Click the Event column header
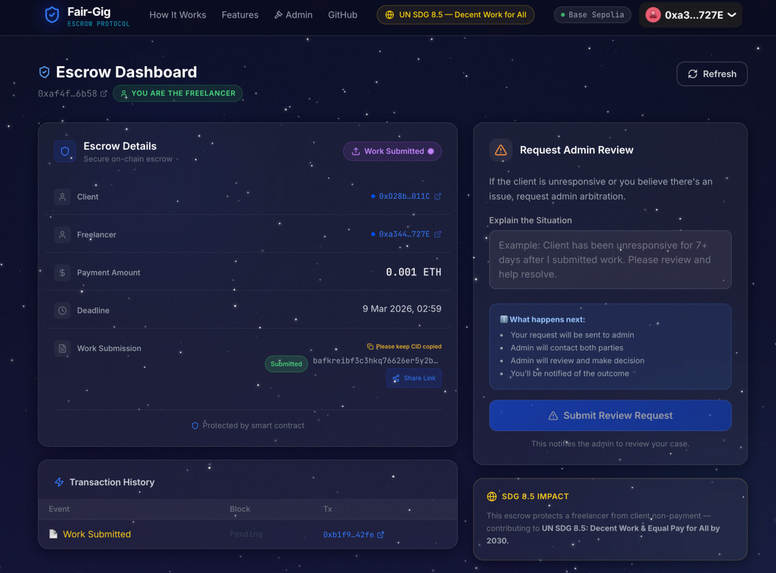The height and width of the screenshot is (573, 776). click(59, 509)
